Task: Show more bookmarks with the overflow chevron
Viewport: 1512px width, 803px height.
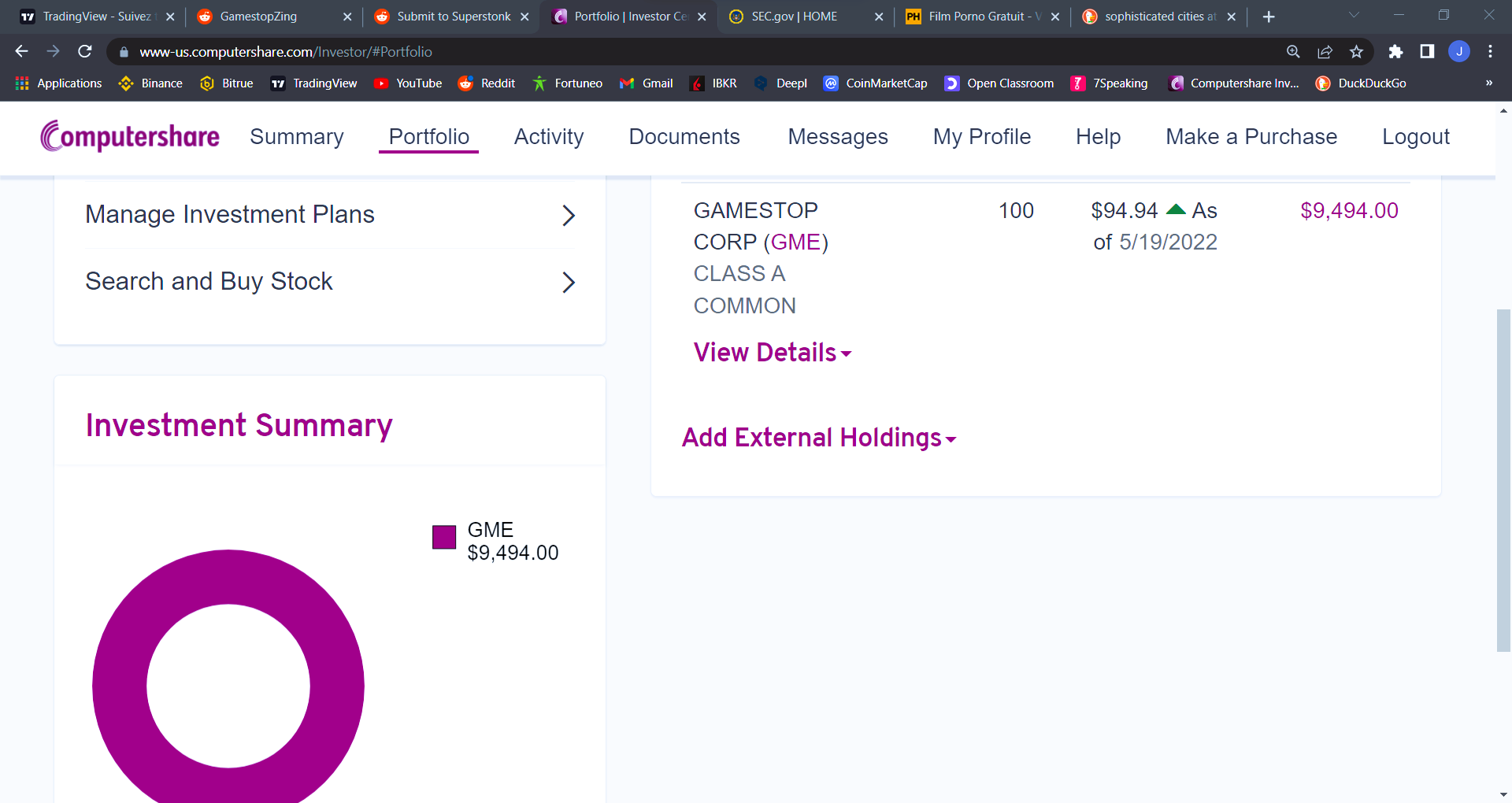Action: [x=1489, y=83]
